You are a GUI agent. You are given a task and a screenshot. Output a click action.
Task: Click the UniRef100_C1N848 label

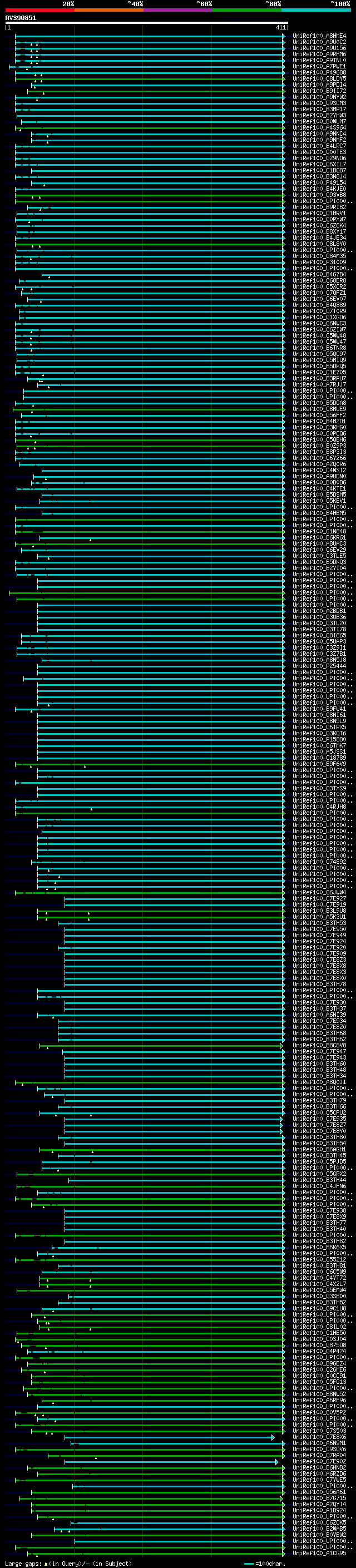click(x=319, y=531)
